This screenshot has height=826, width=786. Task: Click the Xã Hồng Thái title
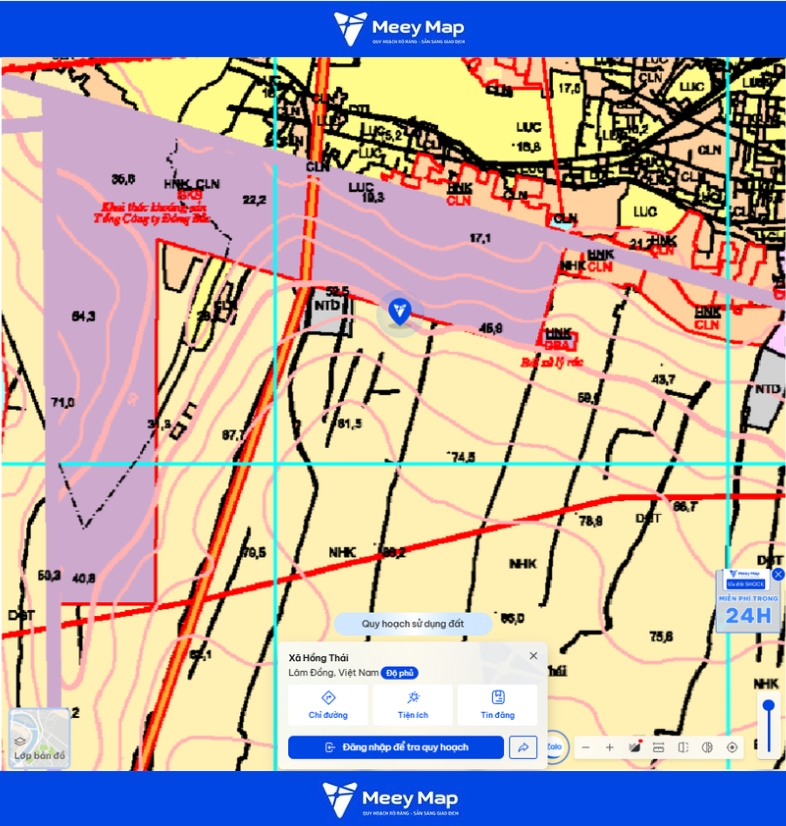(318, 658)
